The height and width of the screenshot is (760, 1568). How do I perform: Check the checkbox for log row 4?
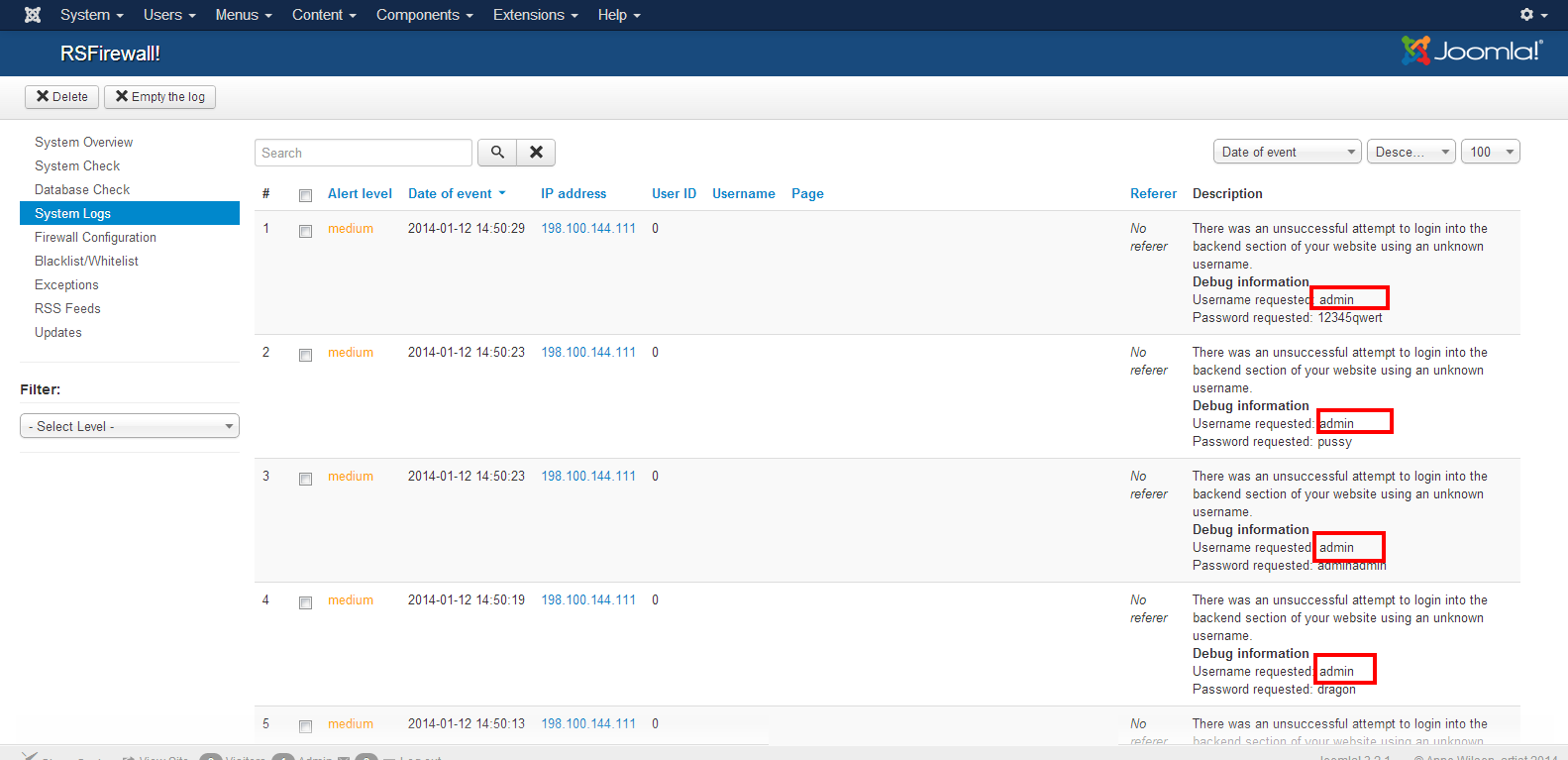[x=305, y=602]
